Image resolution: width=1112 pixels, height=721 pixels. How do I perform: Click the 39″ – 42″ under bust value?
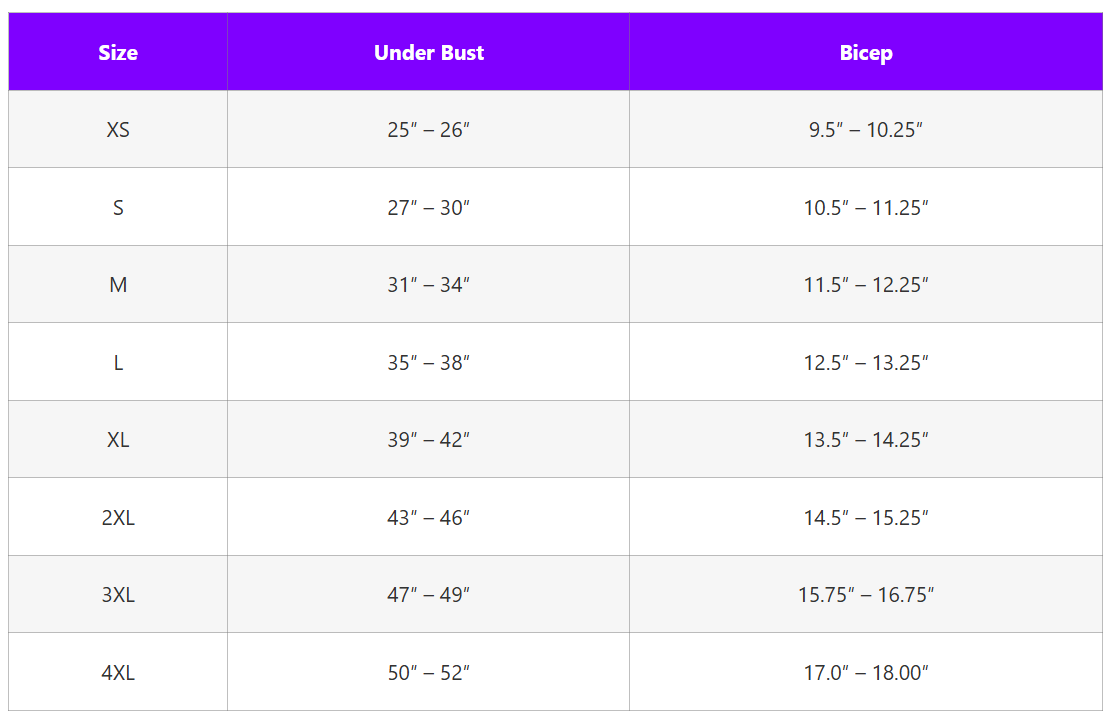click(x=428, y=440)
